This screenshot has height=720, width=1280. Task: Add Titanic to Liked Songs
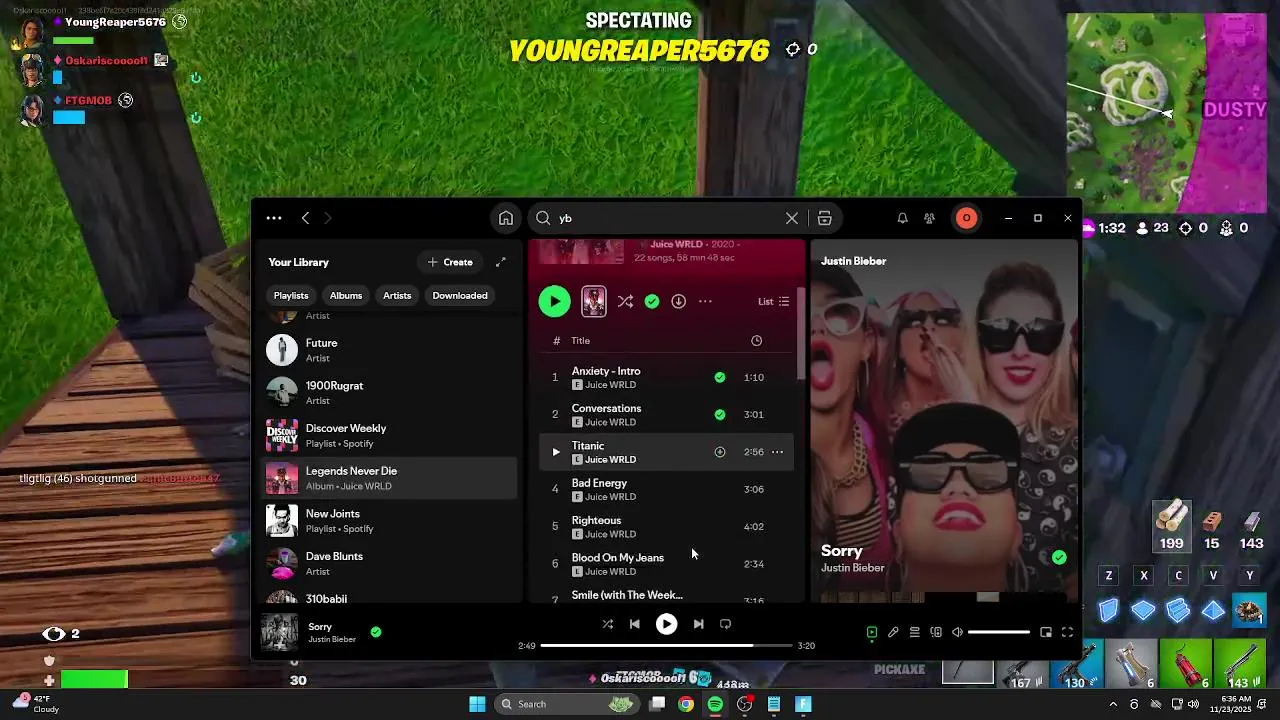click(719, 452)
